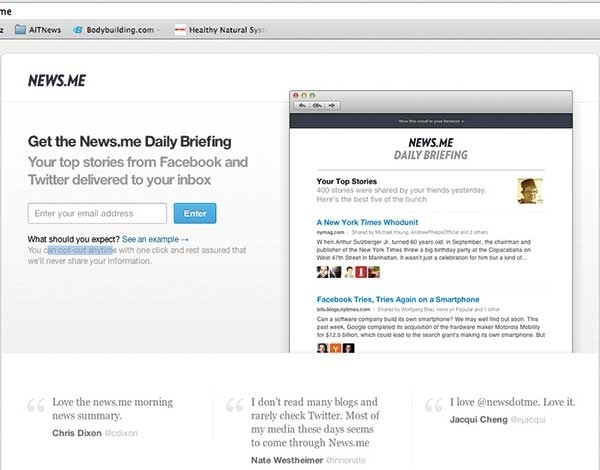600x470 pixels.
Task: Open "A New York Times Whodunit" story
Action: (367, 222)
